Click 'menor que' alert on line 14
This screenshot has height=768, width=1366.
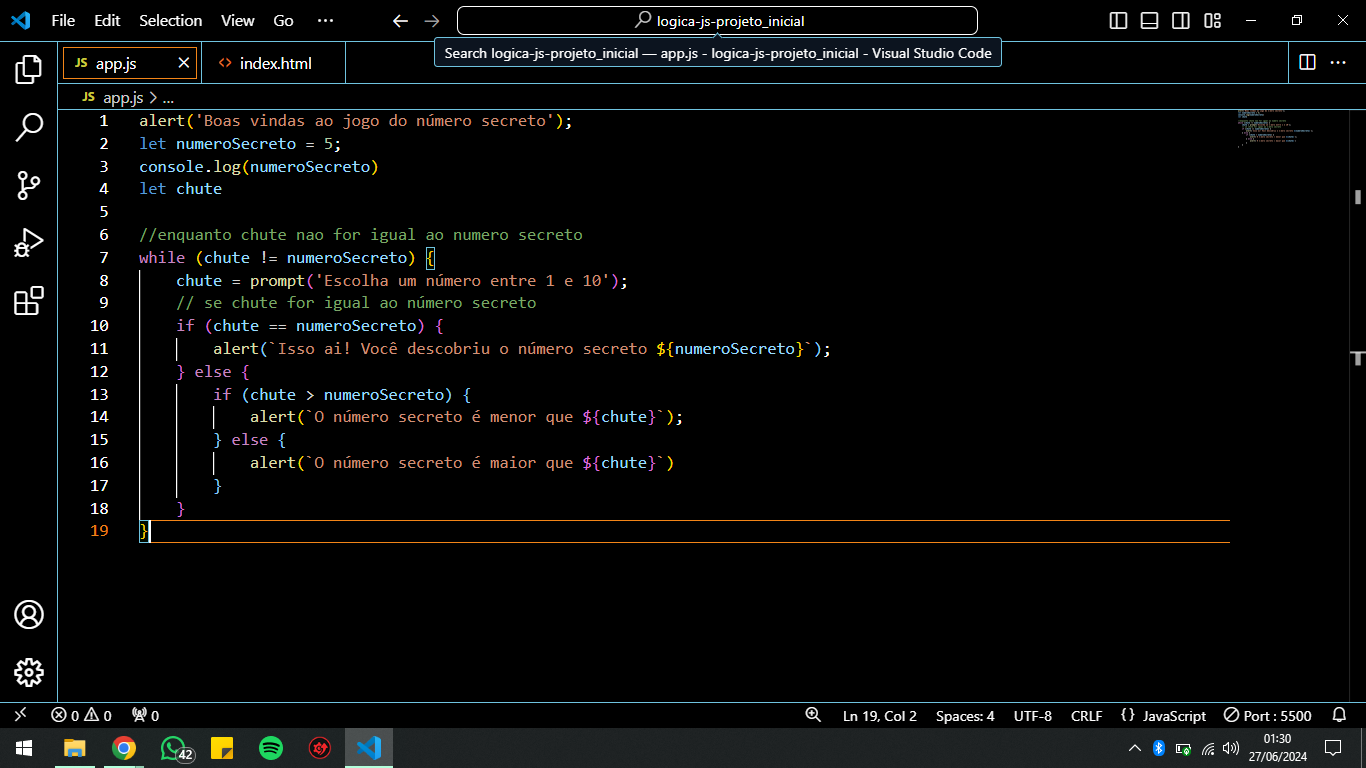(532, 417)
